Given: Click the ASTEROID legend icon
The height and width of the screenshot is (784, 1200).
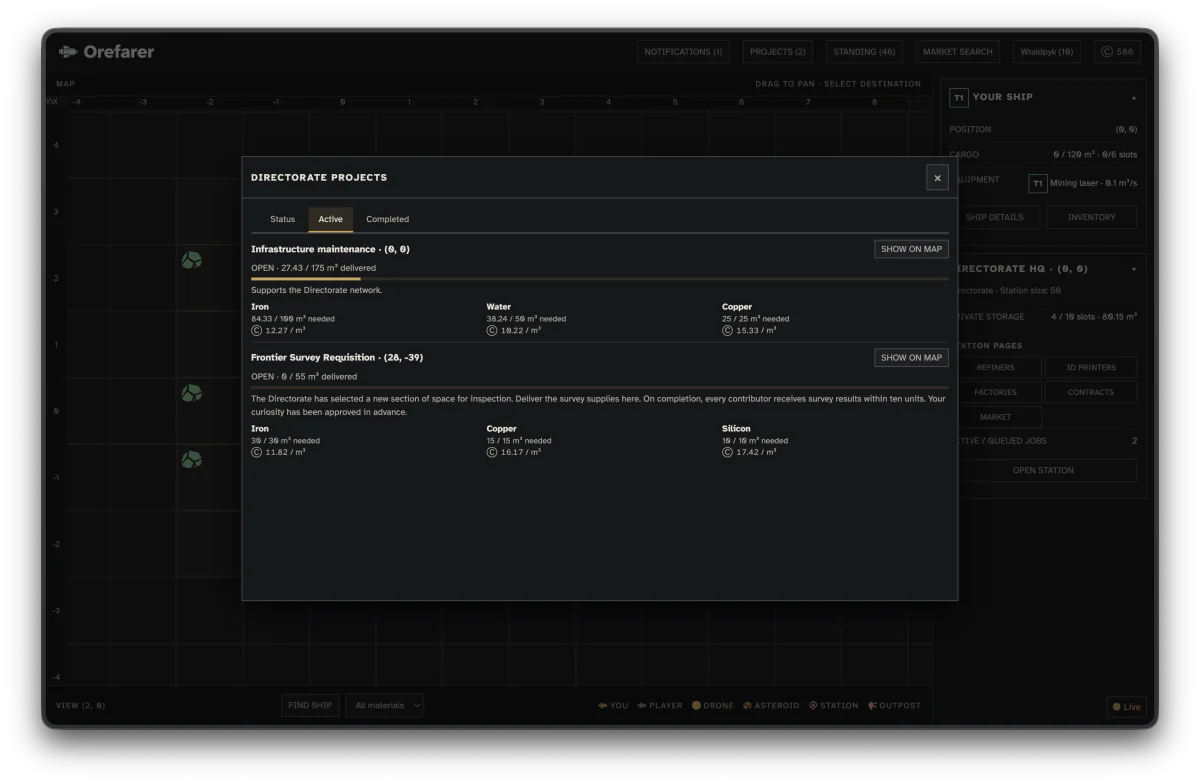Looking at the screenshot, I should pos(747,706).
